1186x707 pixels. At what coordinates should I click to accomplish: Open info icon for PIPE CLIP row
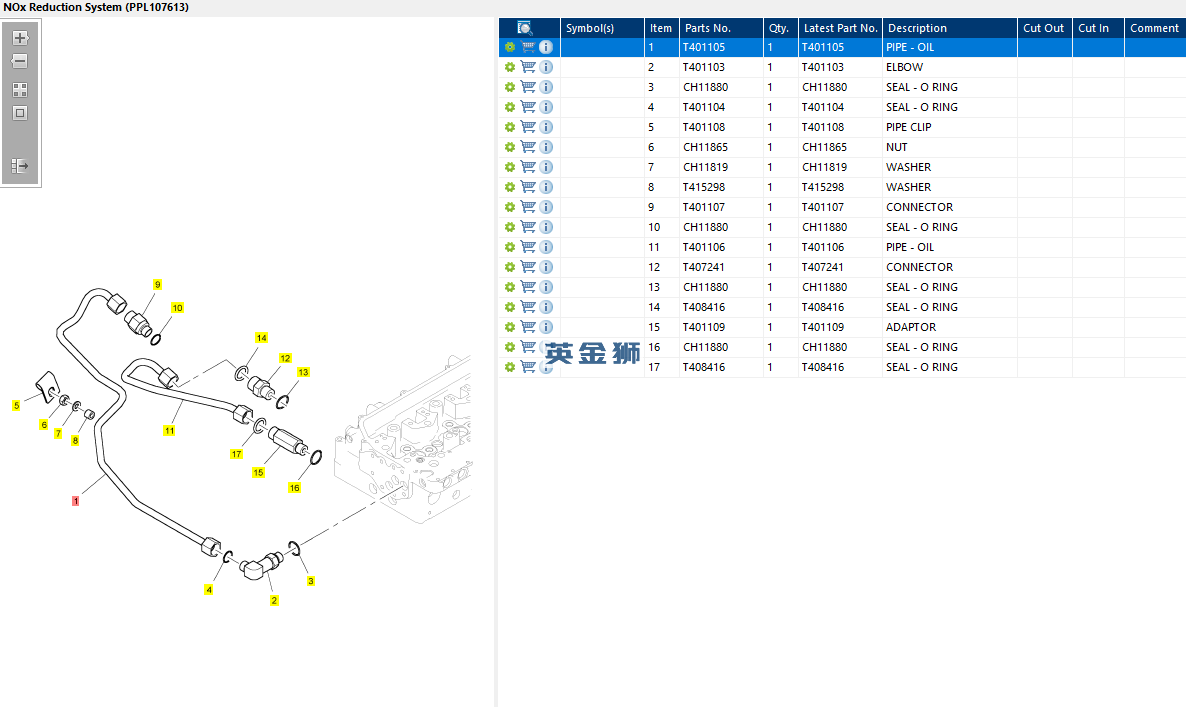coord(546,127)
